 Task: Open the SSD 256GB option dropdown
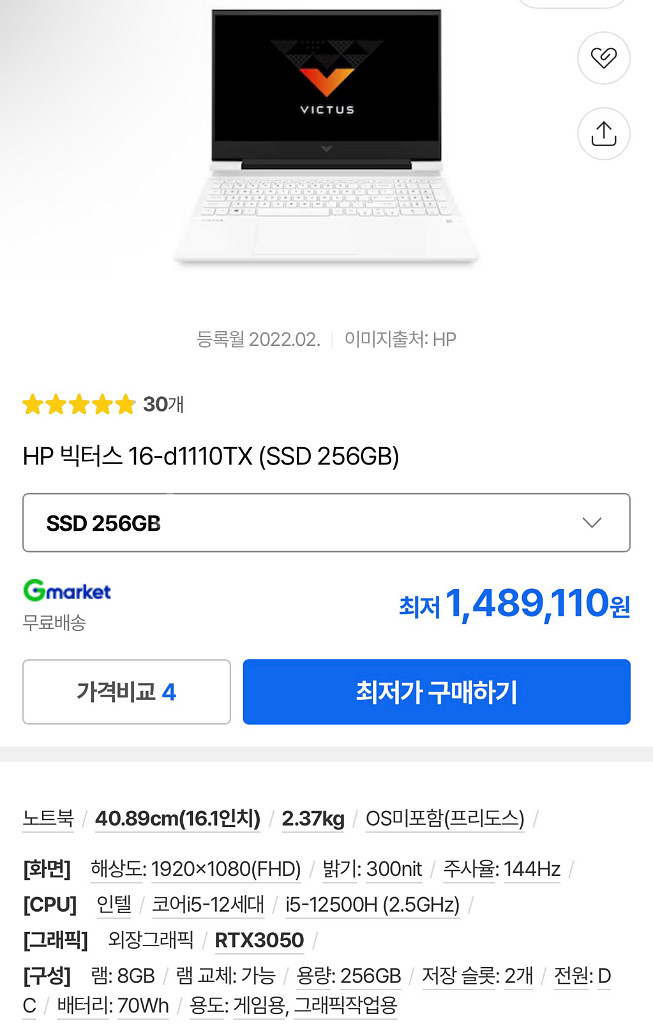pyautogui.click(x=326, y=522)
